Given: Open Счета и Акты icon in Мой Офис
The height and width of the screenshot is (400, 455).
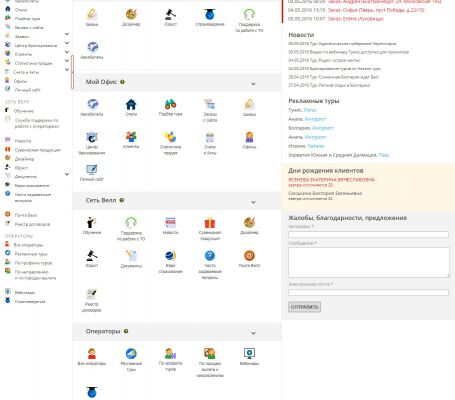Looking at the screenshot, I should pos(210,137).
